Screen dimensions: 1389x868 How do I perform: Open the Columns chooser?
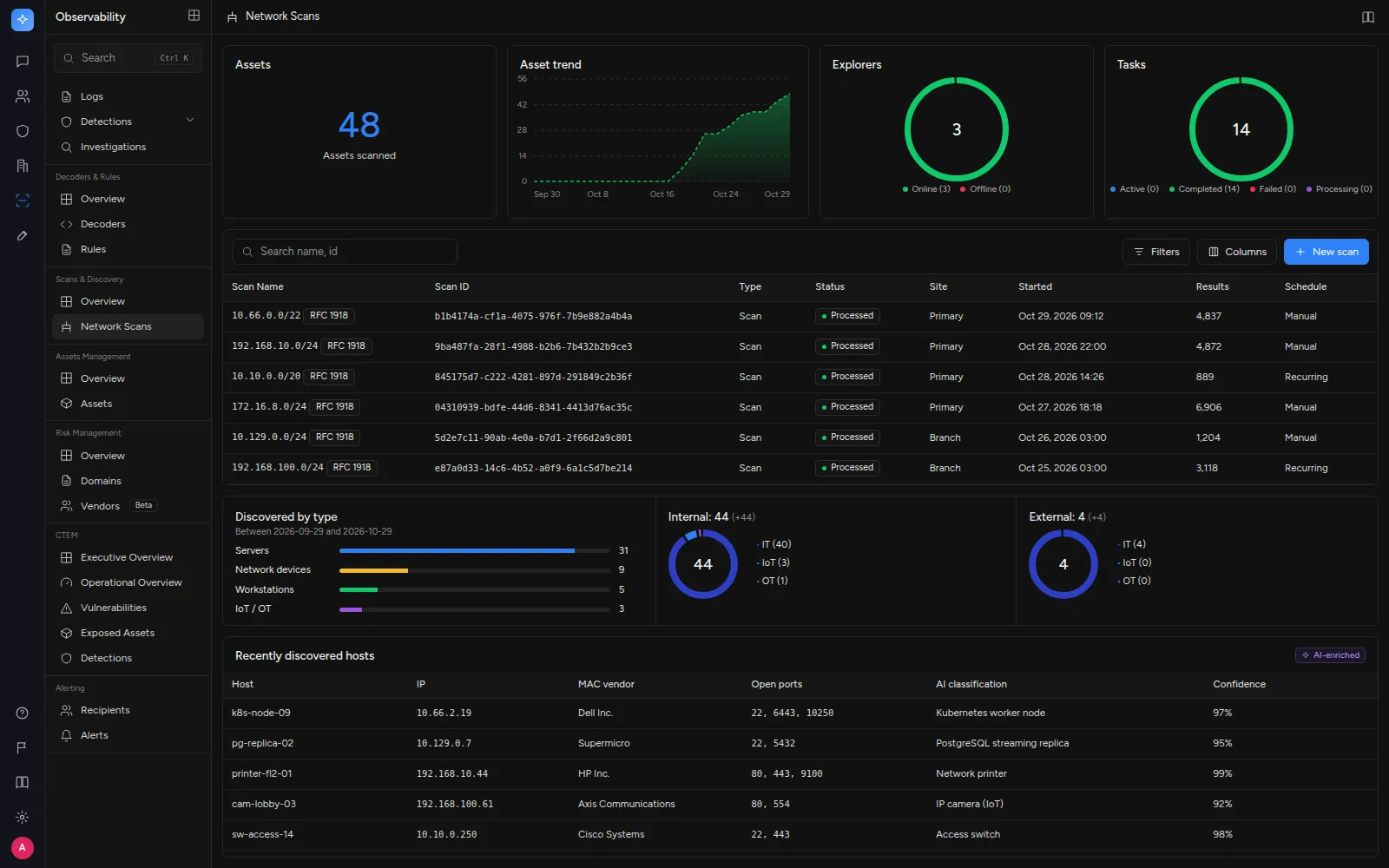click(1237, 252)
